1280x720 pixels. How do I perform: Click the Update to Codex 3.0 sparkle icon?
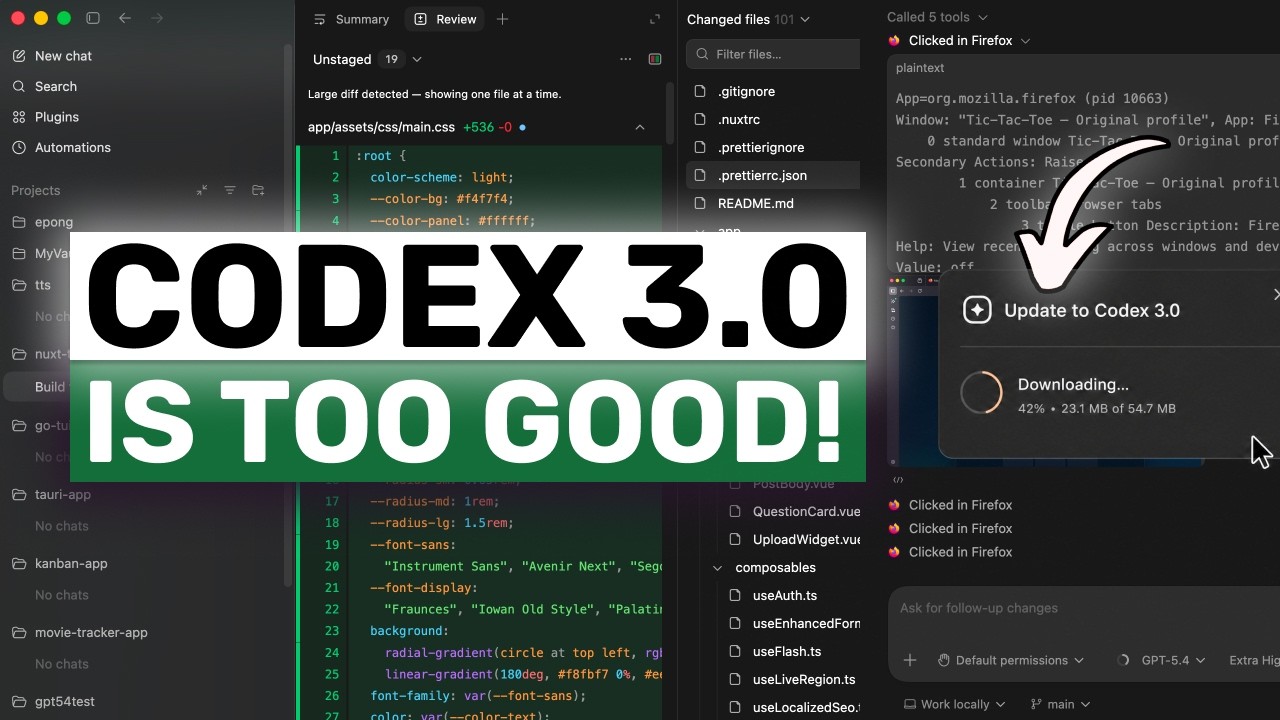pos(977,310)
